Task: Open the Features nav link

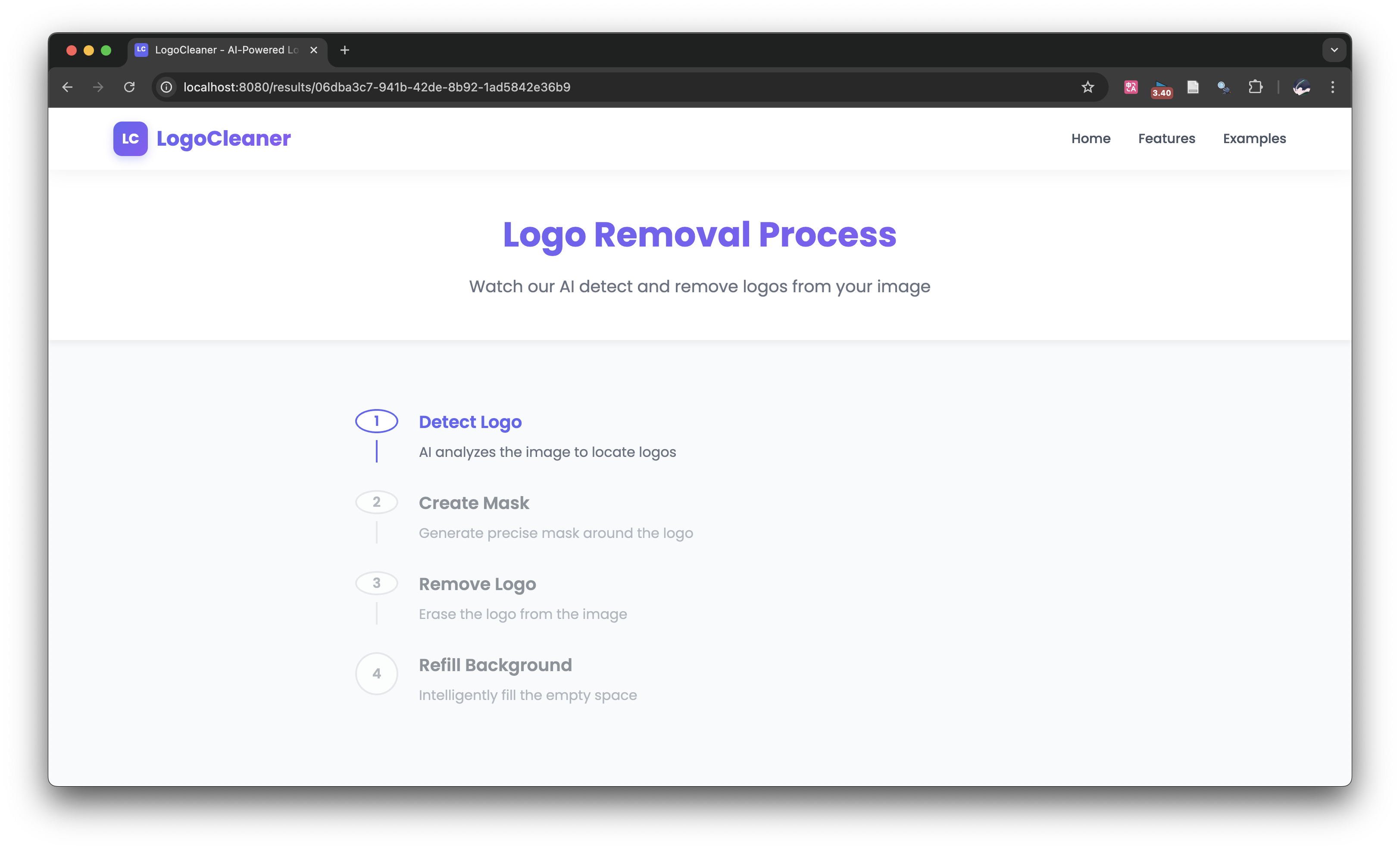Action: (x=1166, y=138)
